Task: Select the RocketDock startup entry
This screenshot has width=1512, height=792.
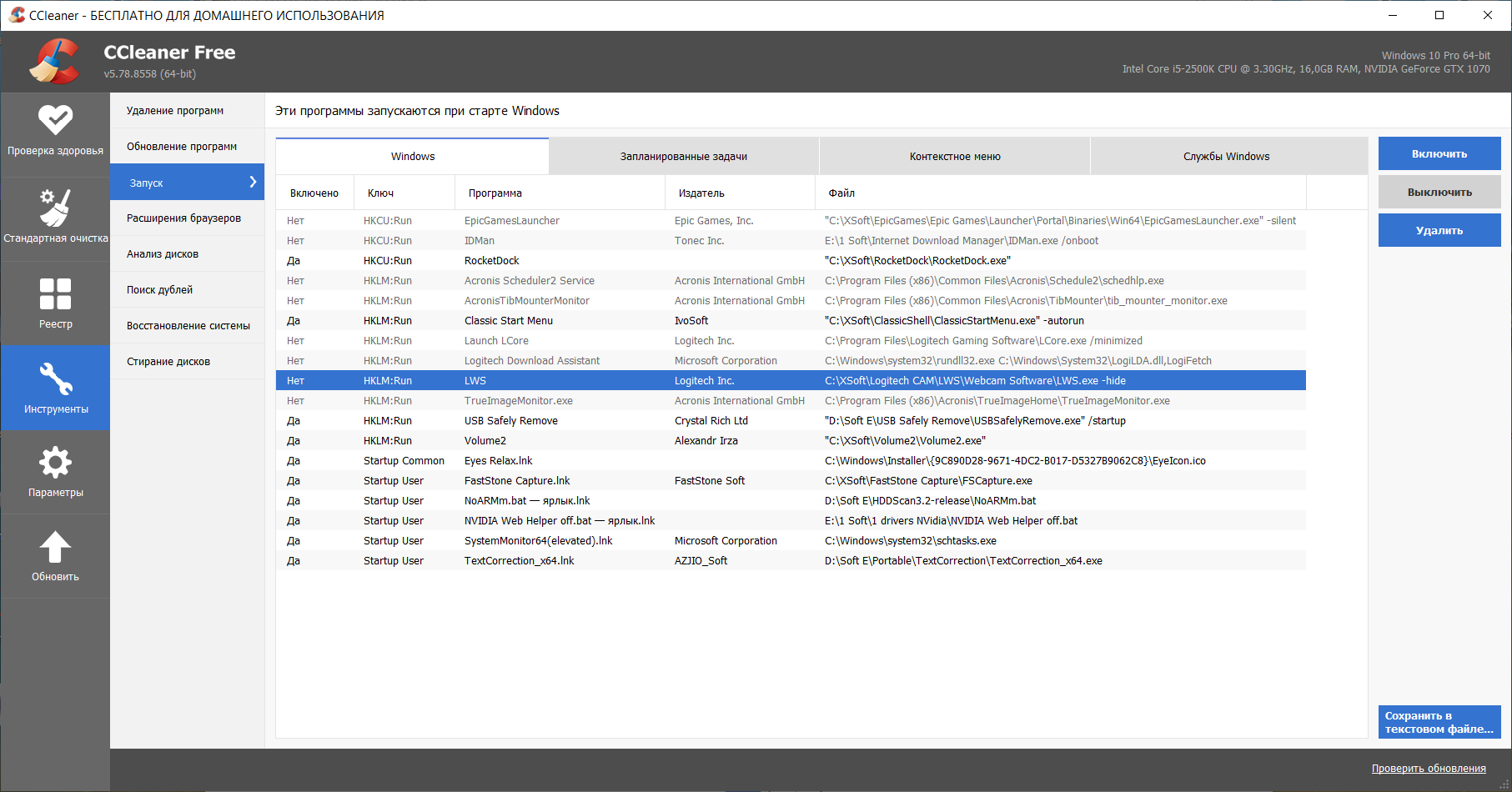Action: [x=791, y=261]
